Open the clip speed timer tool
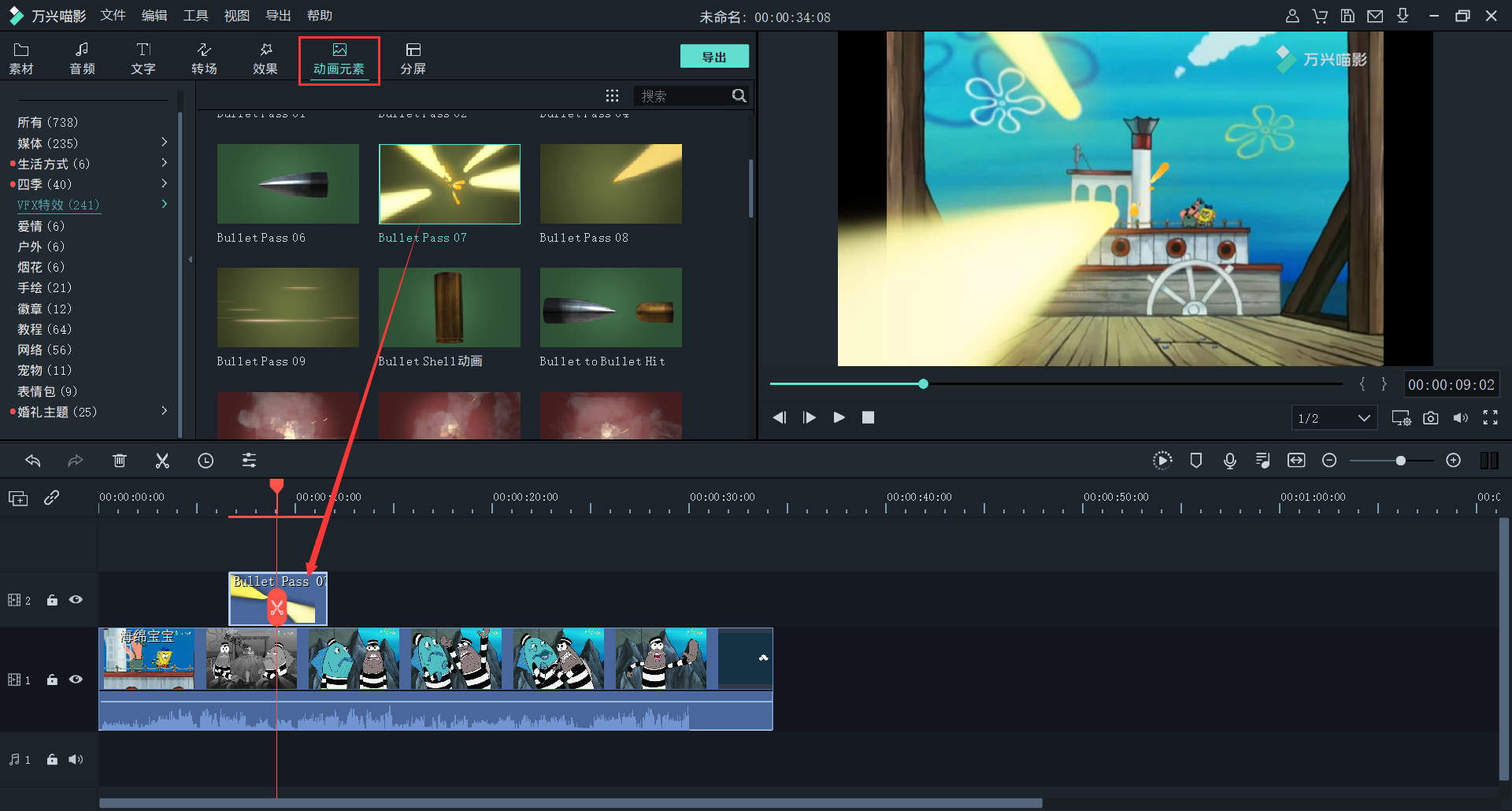Viewport: 1512px width, 811px height. coord(206,461)
